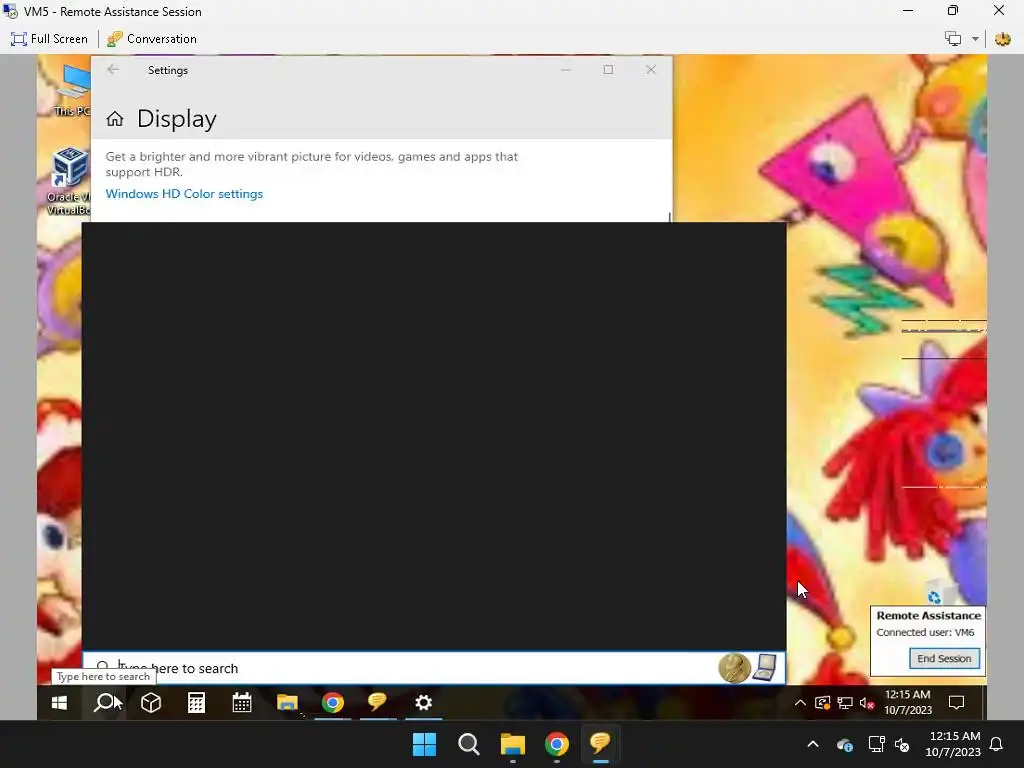Image resolution: width=1024 pixels, height=768 pixels.
Task: Open Oracle VM VirtualBox desktop shortcut
Action: click(69, 182)
